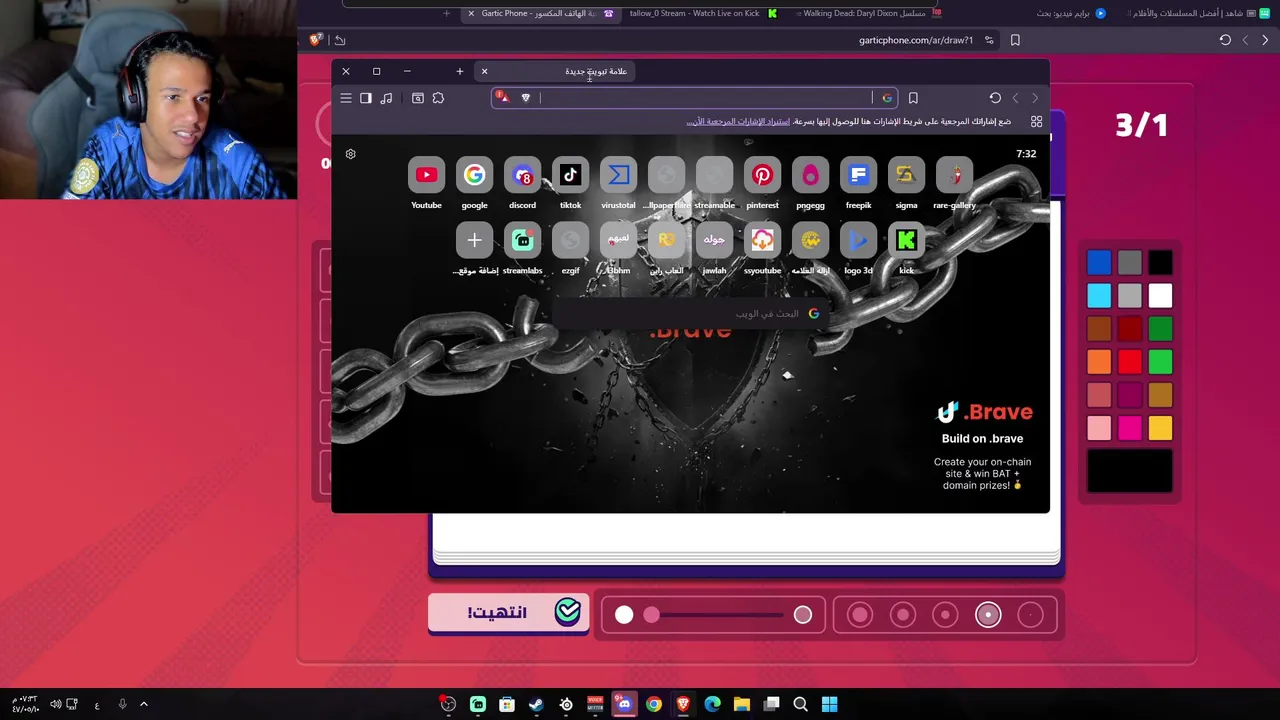Open the logo 3d shortcut tile

click(x=858, y=241)
